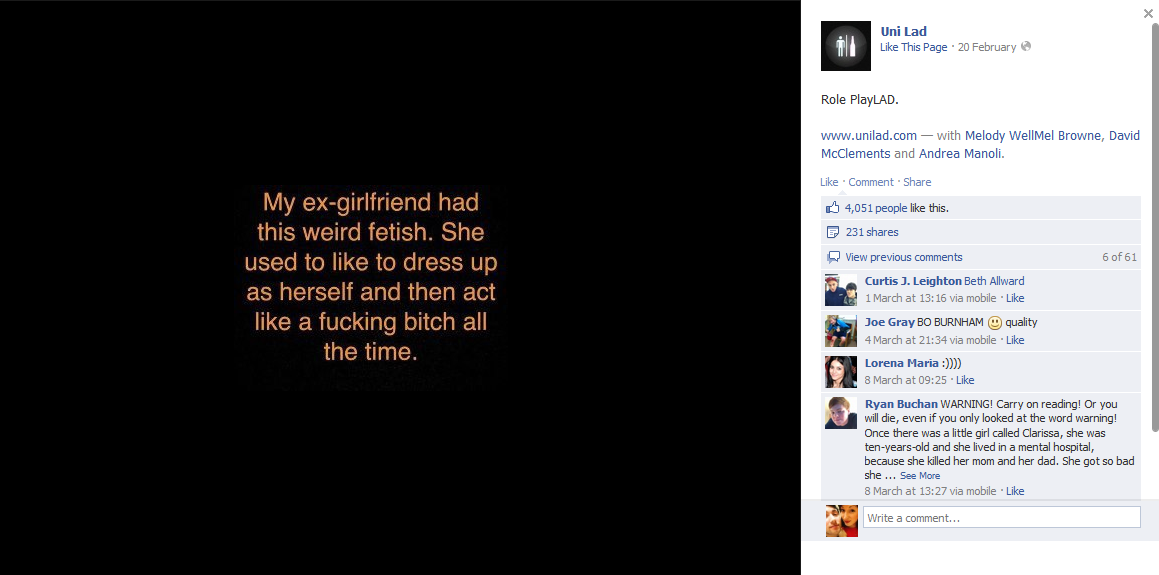Click in the Write a comment field
Screen dimensions: 1159x575
pos(1002,517)
